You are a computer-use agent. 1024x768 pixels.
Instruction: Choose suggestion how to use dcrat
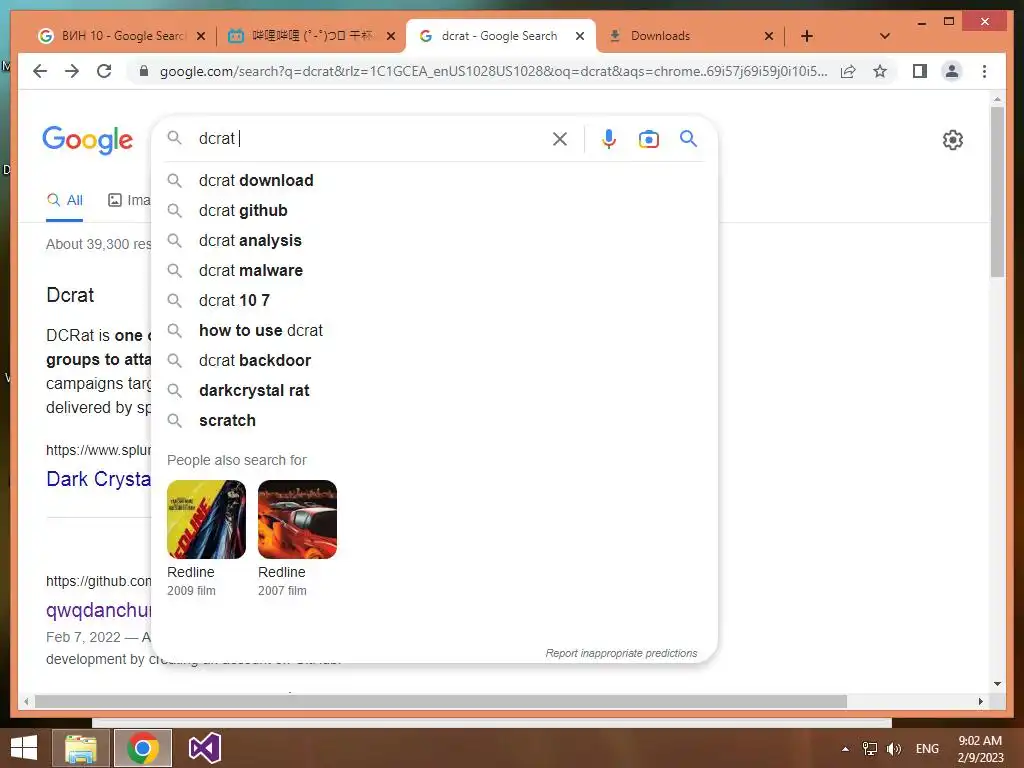434,330
